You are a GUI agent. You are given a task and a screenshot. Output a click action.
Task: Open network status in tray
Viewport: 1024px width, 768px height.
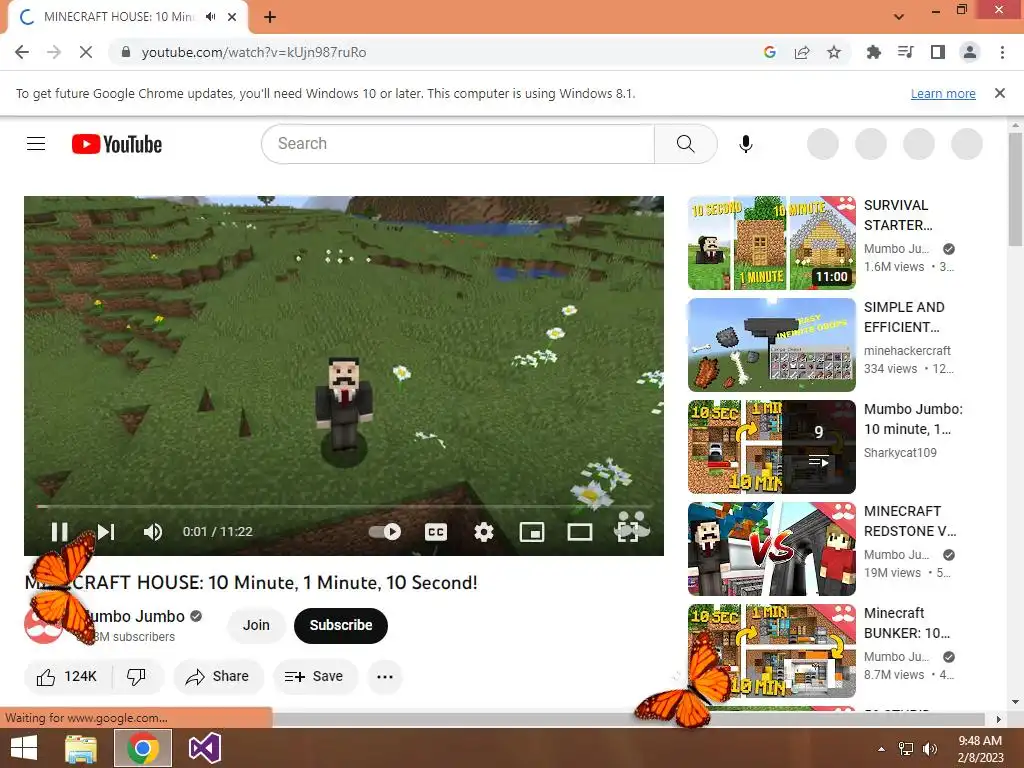click(x=906, y=749)
